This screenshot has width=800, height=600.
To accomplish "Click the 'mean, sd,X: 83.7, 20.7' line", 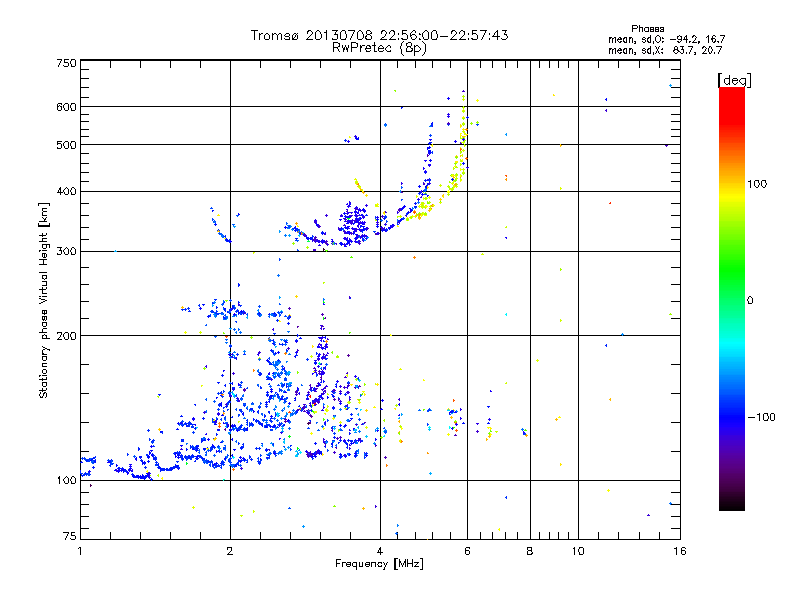I will click(x=665, y=50).
